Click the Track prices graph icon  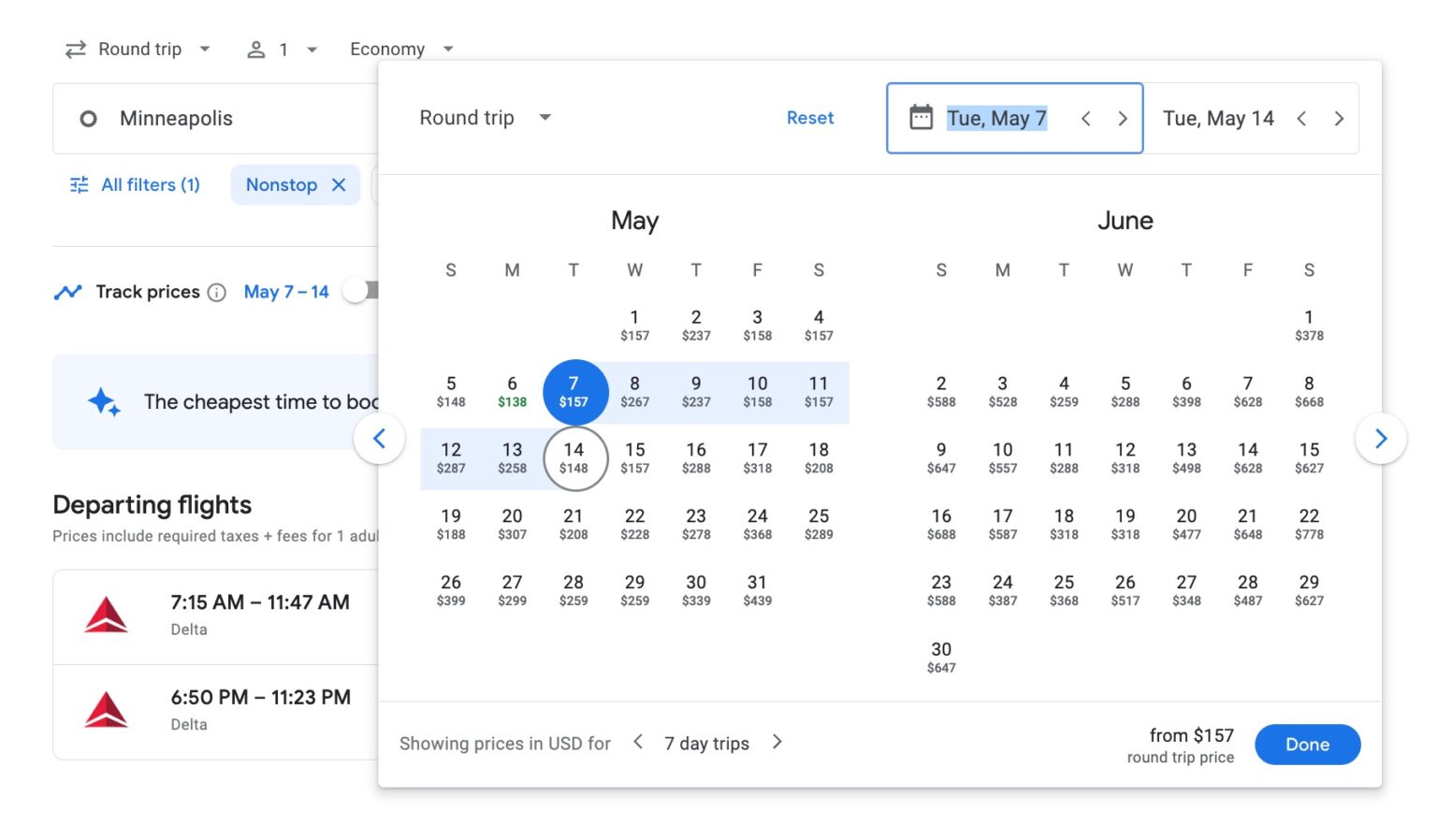point(68,291)
